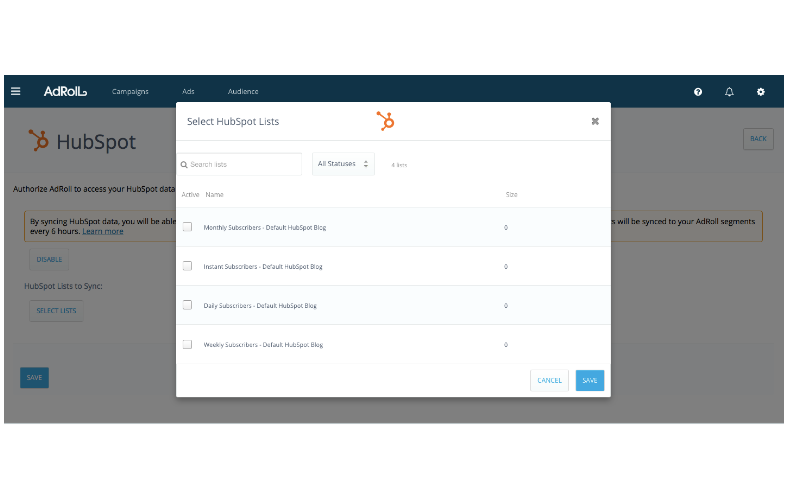The image size is (789, 499).
Task: Check the Weekly Subscribers list checkbox
Action: [x=187, y=344]
